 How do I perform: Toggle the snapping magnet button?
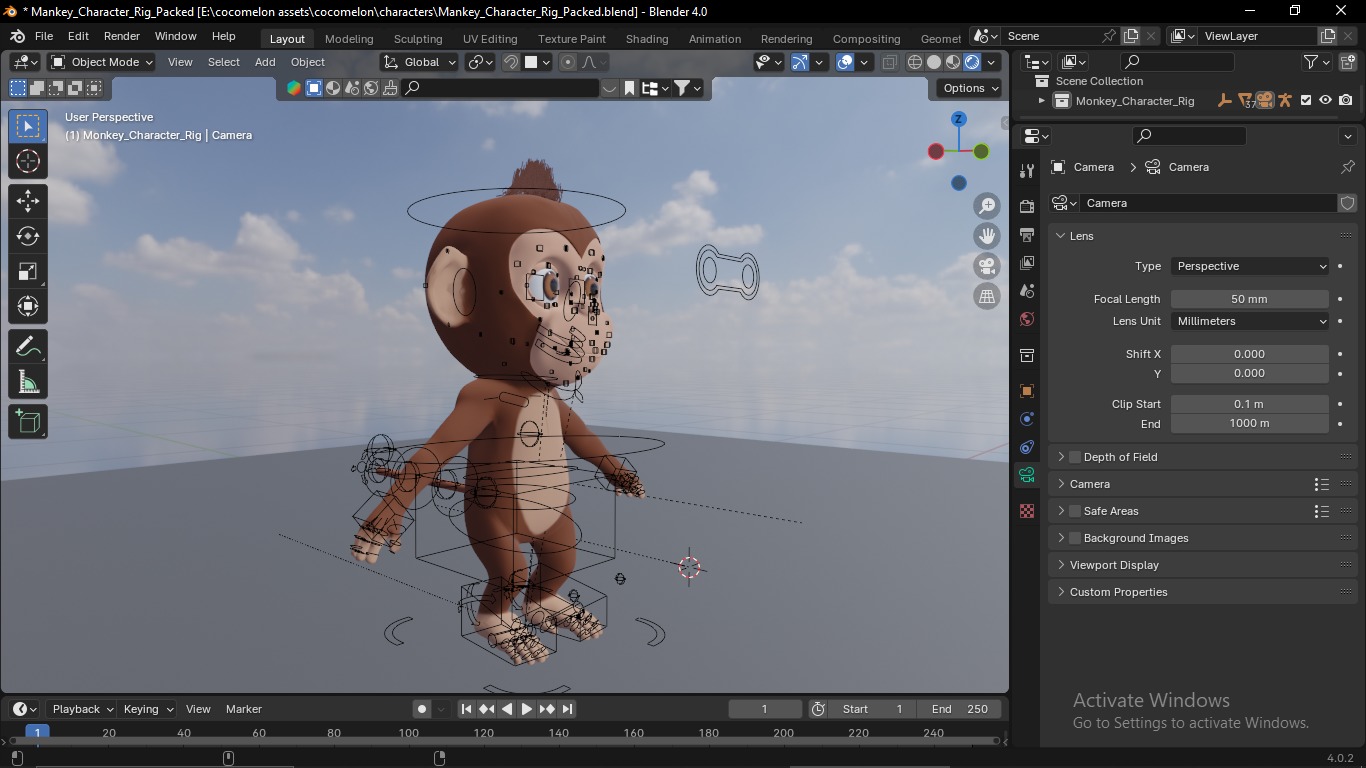point(511,62)
